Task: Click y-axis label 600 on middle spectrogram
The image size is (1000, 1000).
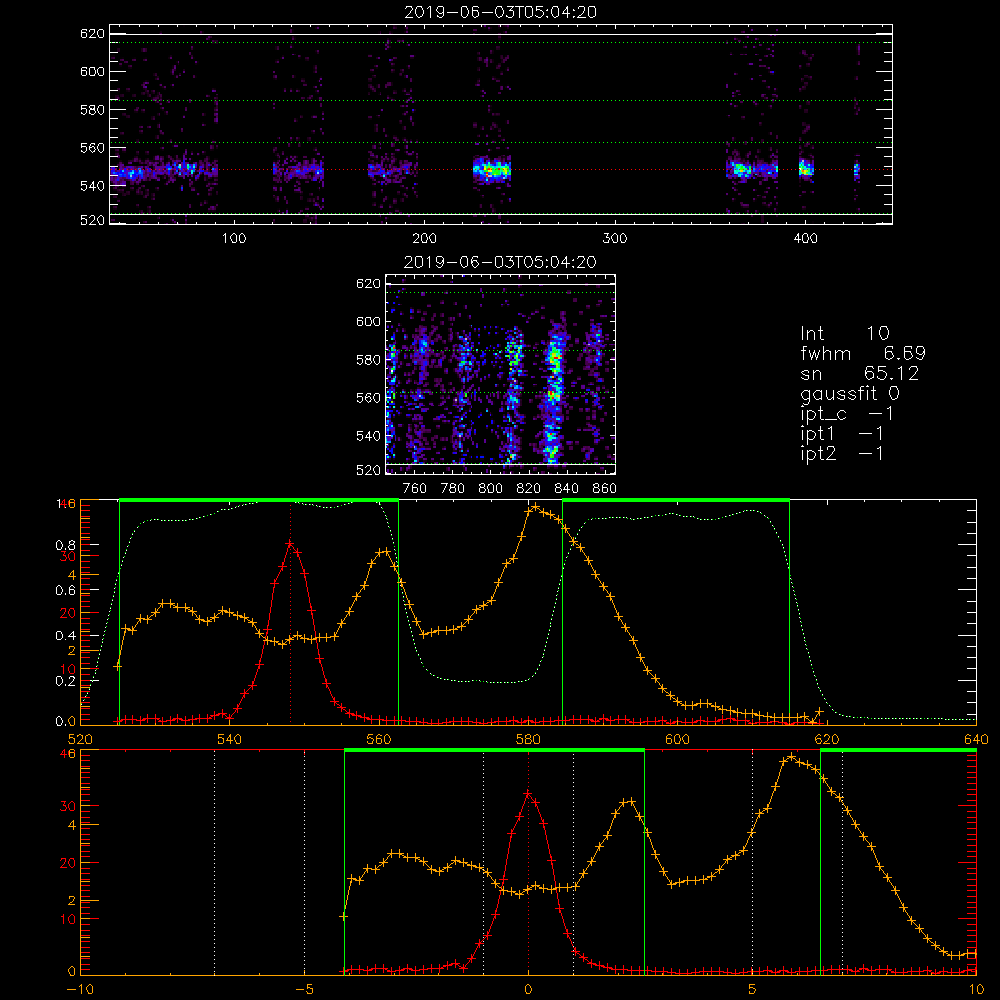Action: 368,321
